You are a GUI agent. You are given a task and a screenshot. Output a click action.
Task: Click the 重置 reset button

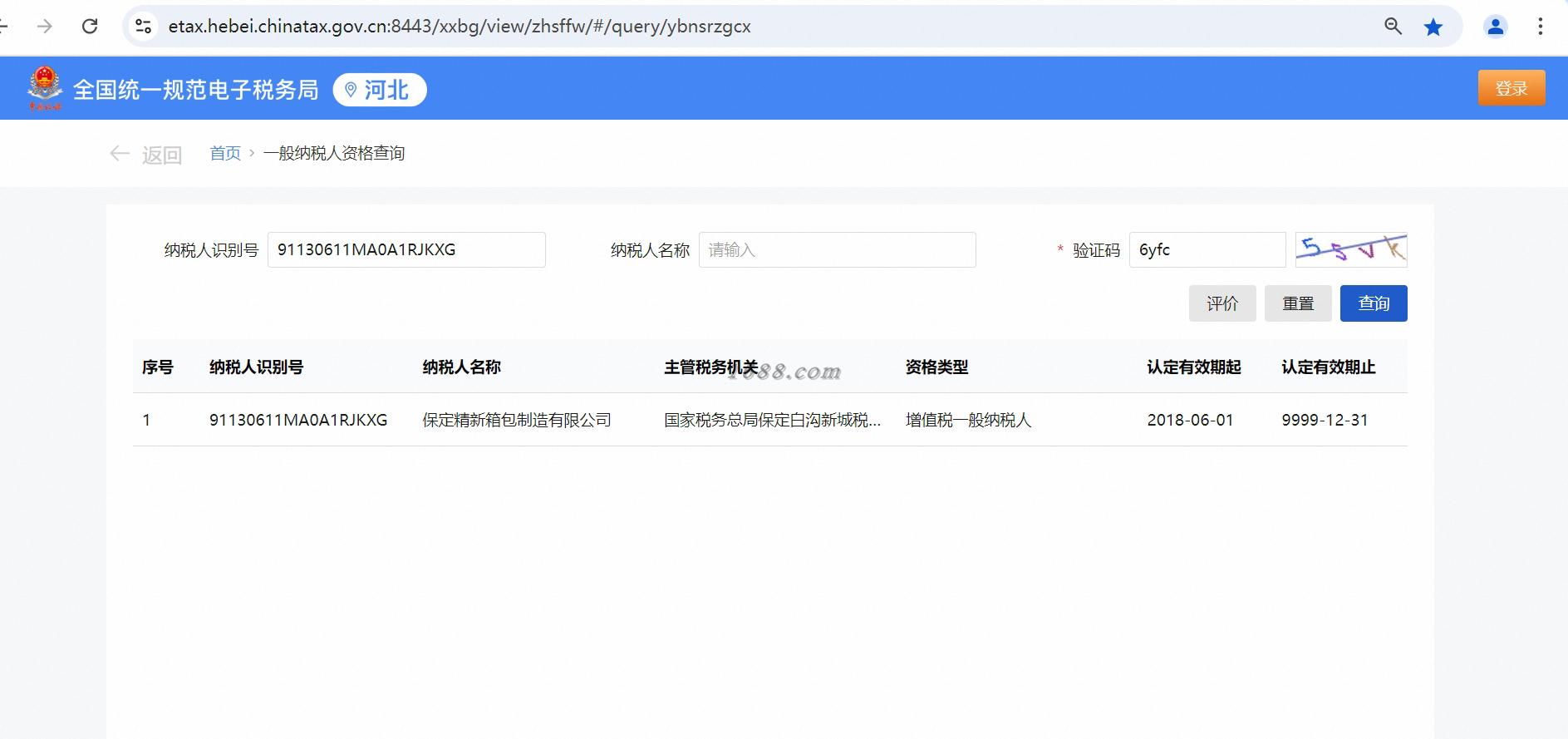pos(1298,303)
